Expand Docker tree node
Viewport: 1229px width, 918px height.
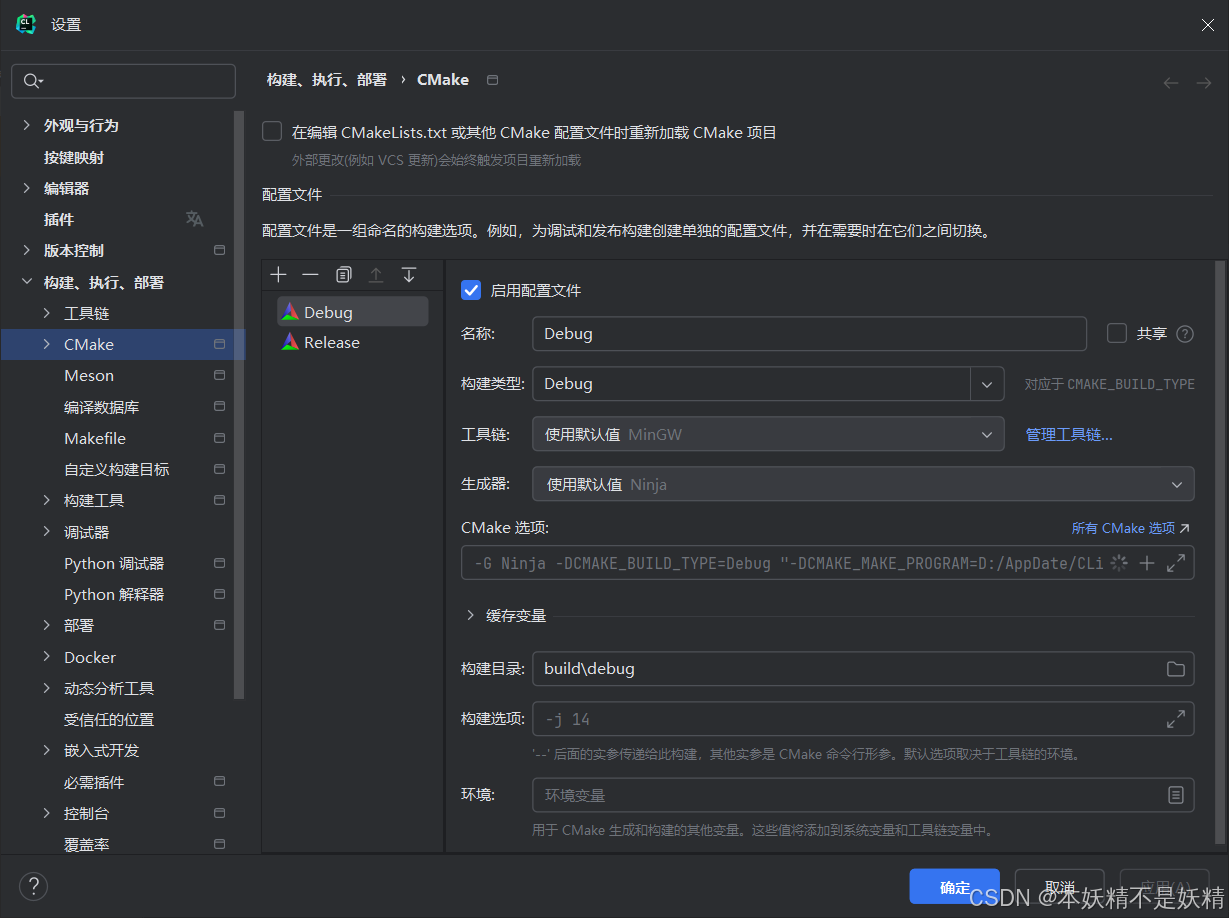click(x=47, y=657)
